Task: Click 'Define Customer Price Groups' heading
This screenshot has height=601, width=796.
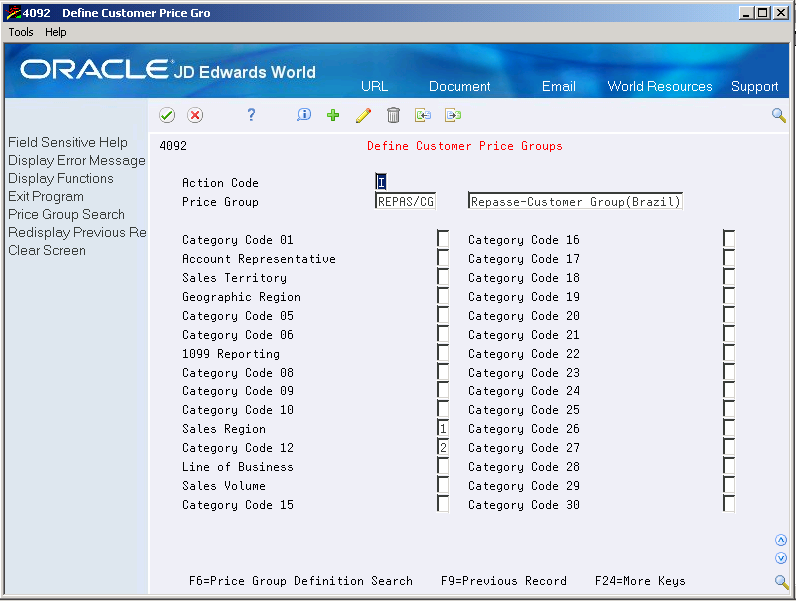Action: [465, 146]
